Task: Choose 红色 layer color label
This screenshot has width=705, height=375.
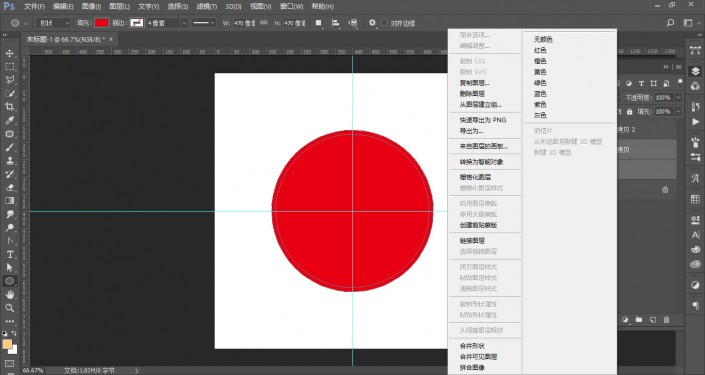Action: (540, 50)
